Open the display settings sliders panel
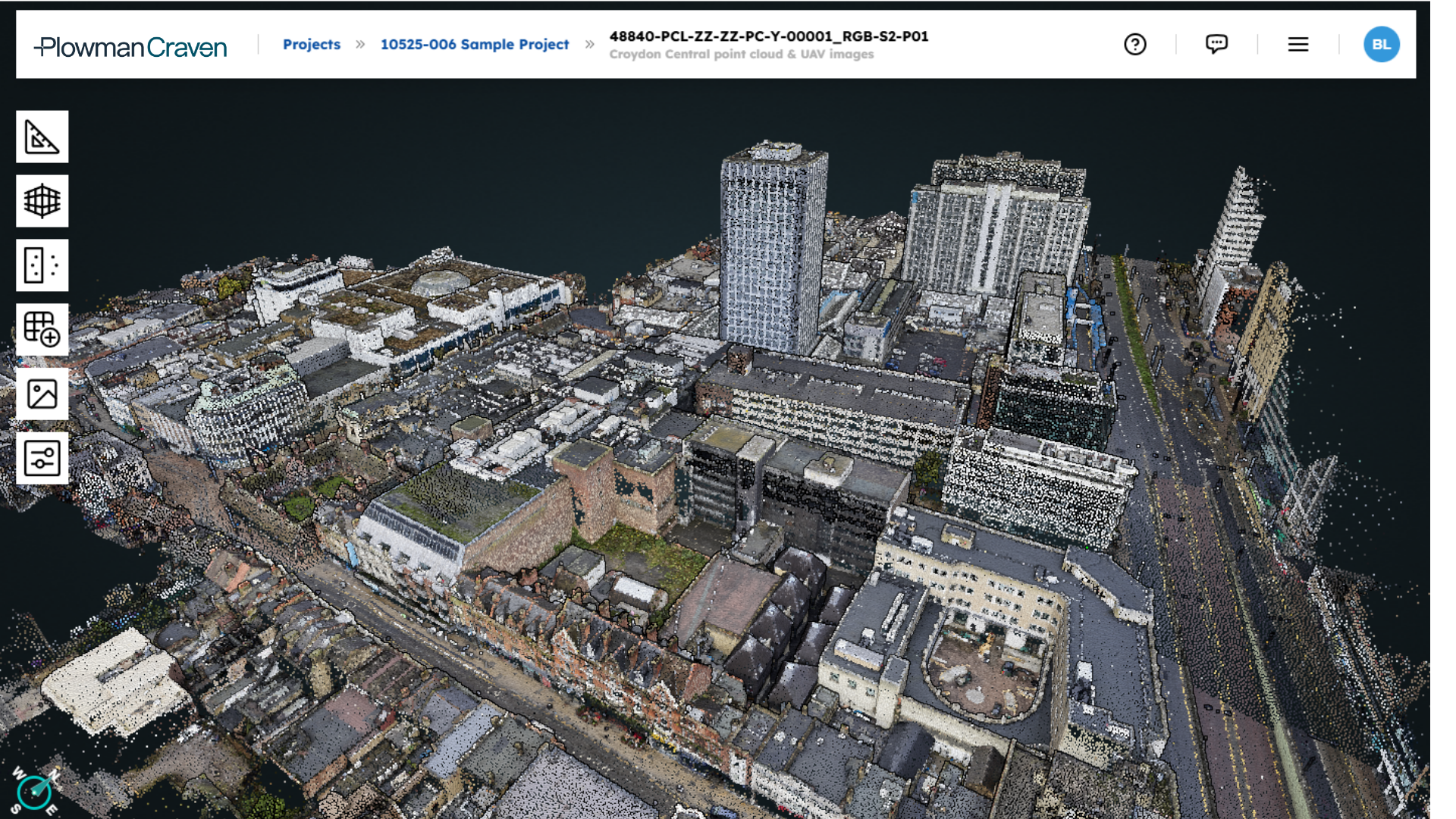Screen dimensions: 1456x819 pyautogui.click(x=42, y=459)
